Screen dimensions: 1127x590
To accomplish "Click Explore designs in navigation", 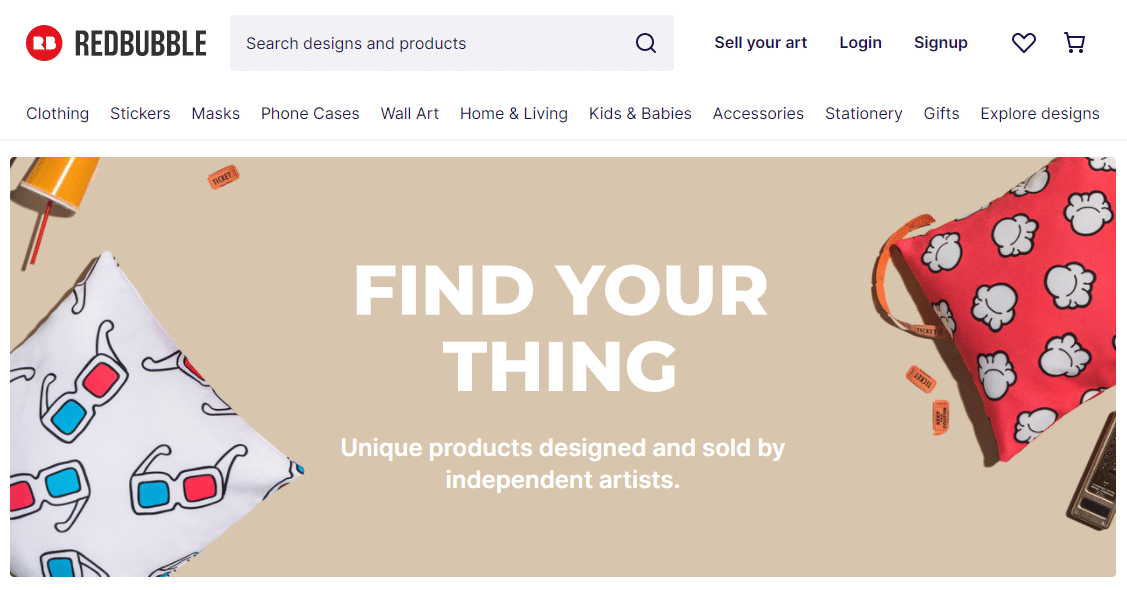I will point(1039,114).
